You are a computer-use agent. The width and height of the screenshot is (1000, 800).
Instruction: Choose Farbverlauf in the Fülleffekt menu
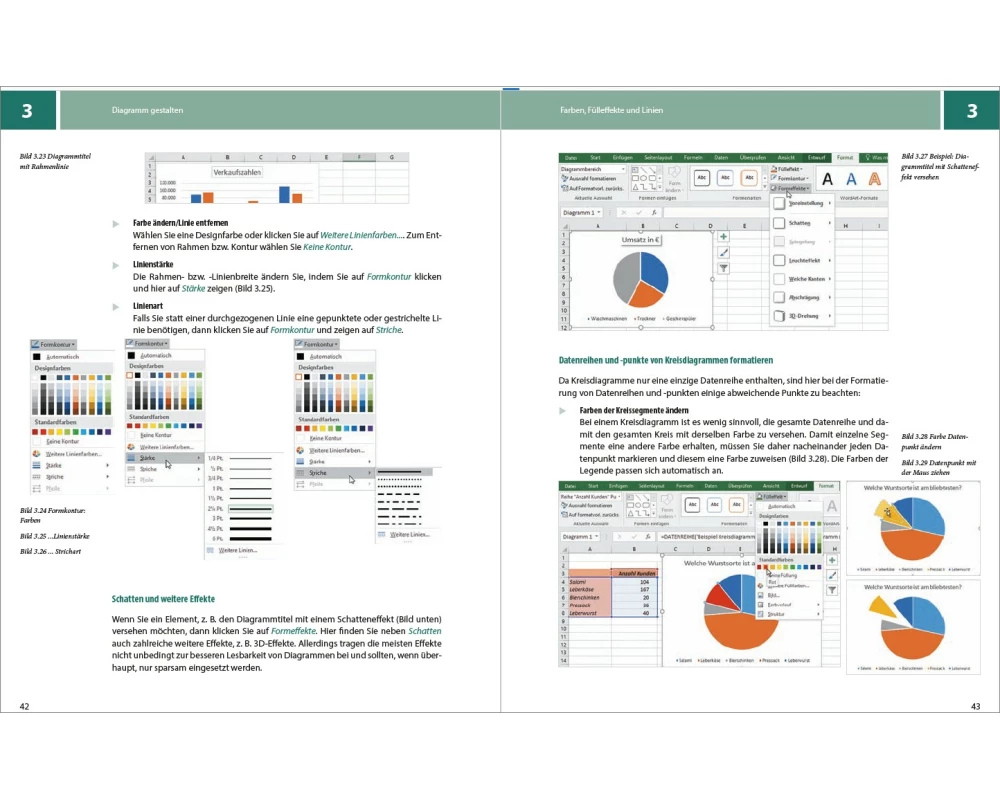pos(780,604)
